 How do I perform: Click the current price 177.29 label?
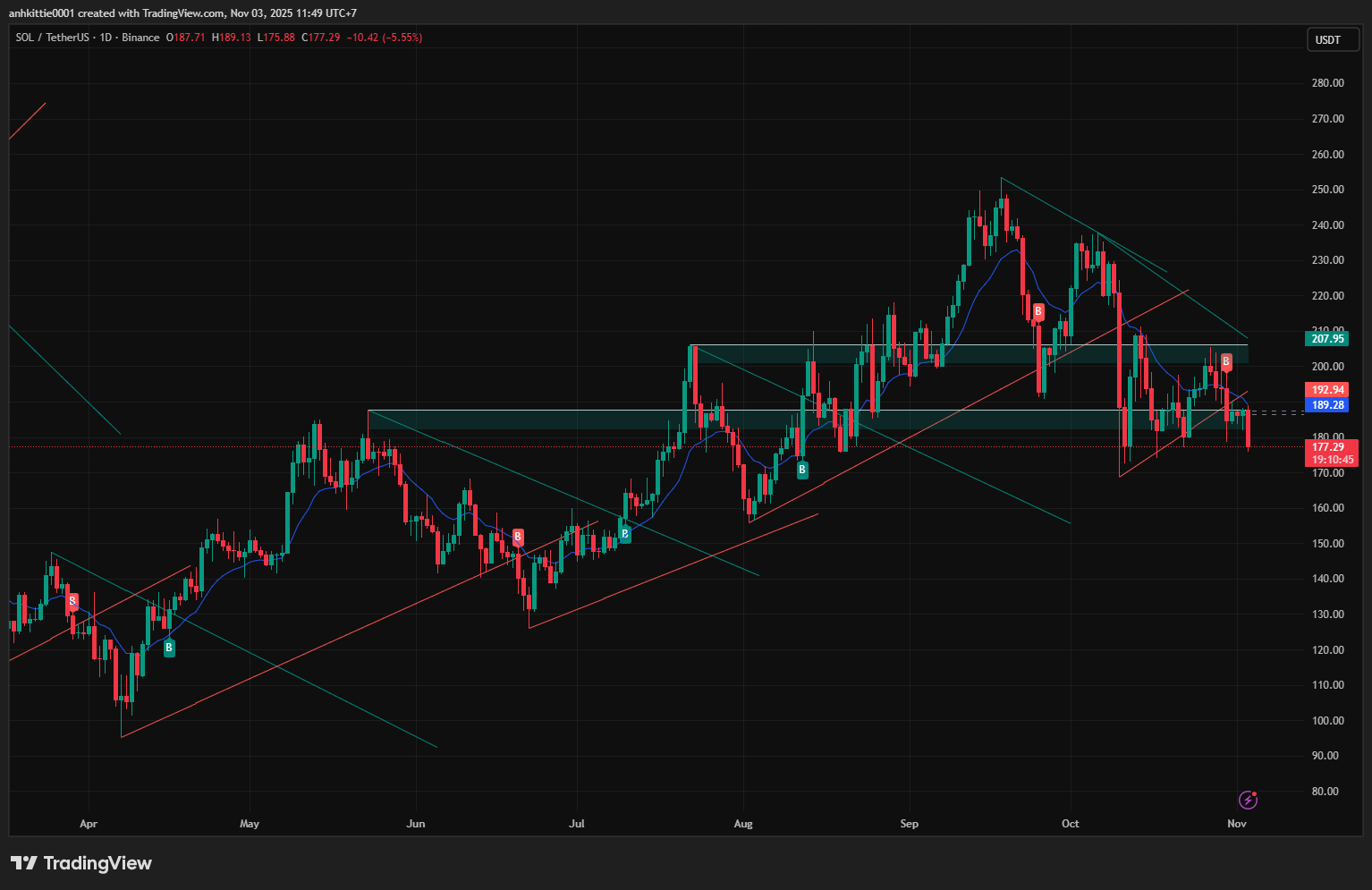click(1328, 447)
